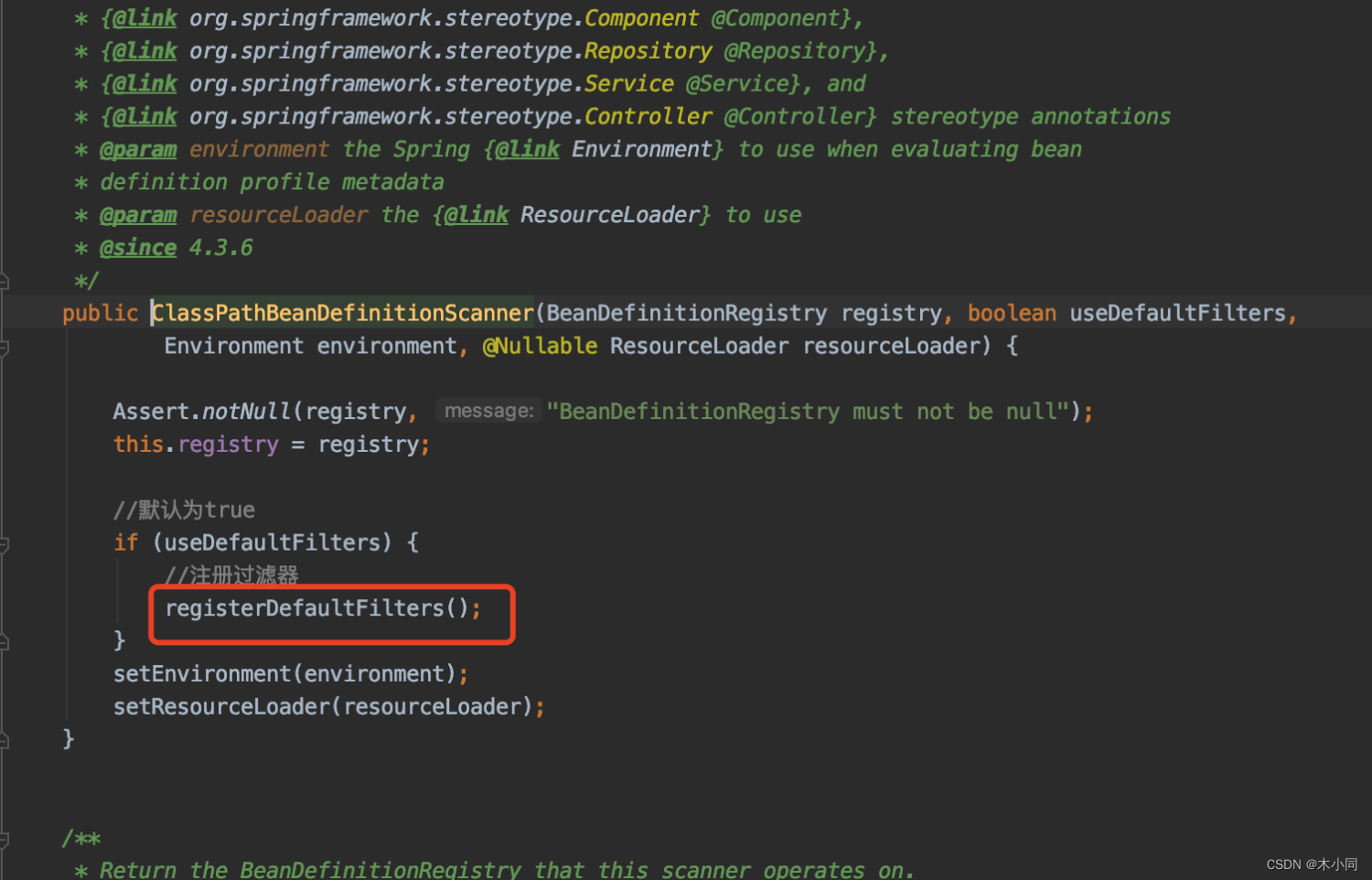Viewport: 1372px width, 880px height.
Task: Click the @param tag before 'resourceLoader'
Action: click(138, 215)
